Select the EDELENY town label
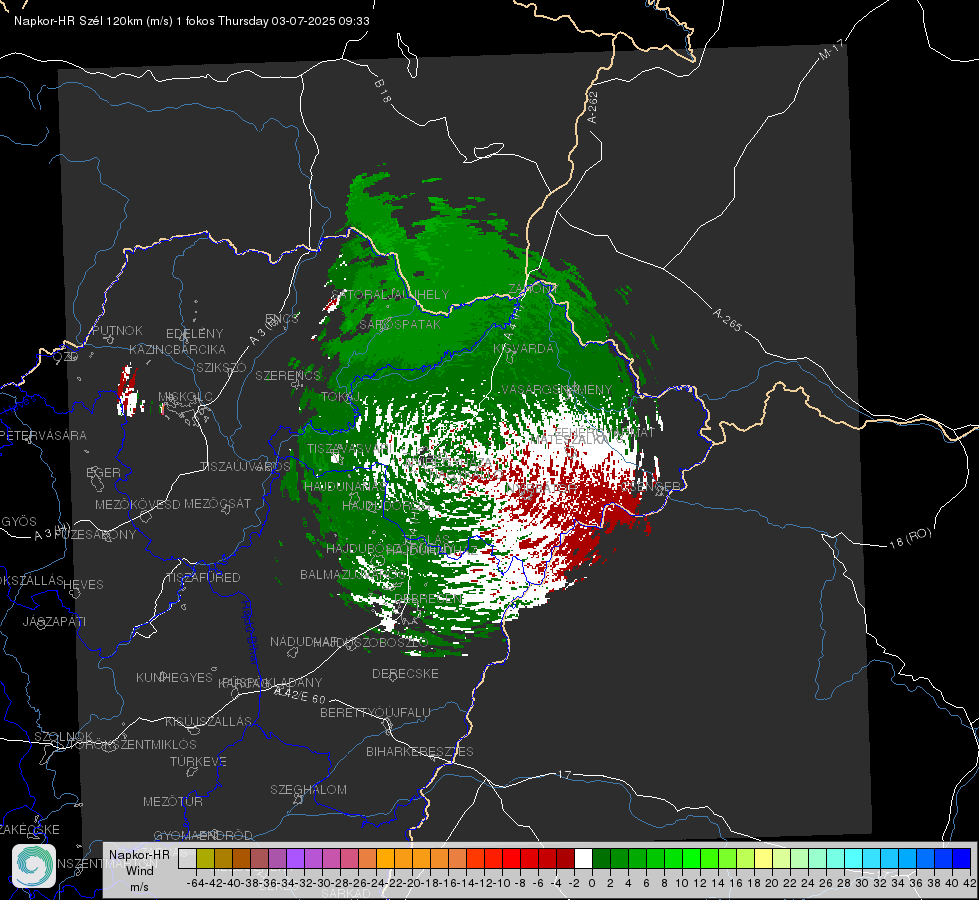The image size is (979, 900). pyautogui.click(x=194, y=334)
